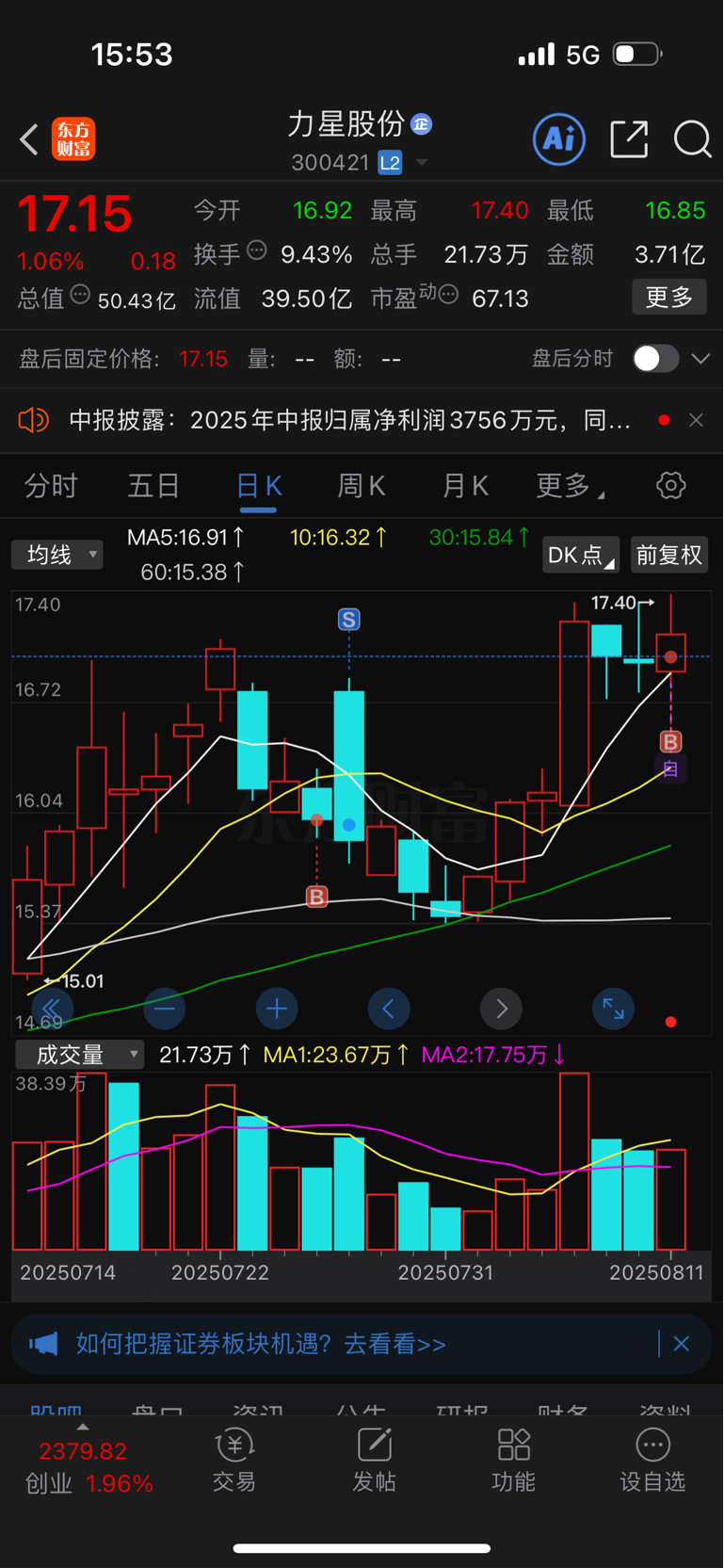The height and width of the screenshot is (1568, 724).
Task: Tap the MA1:23.67万 volume value
Action: pyautogui.click(x=336, y=1055)
